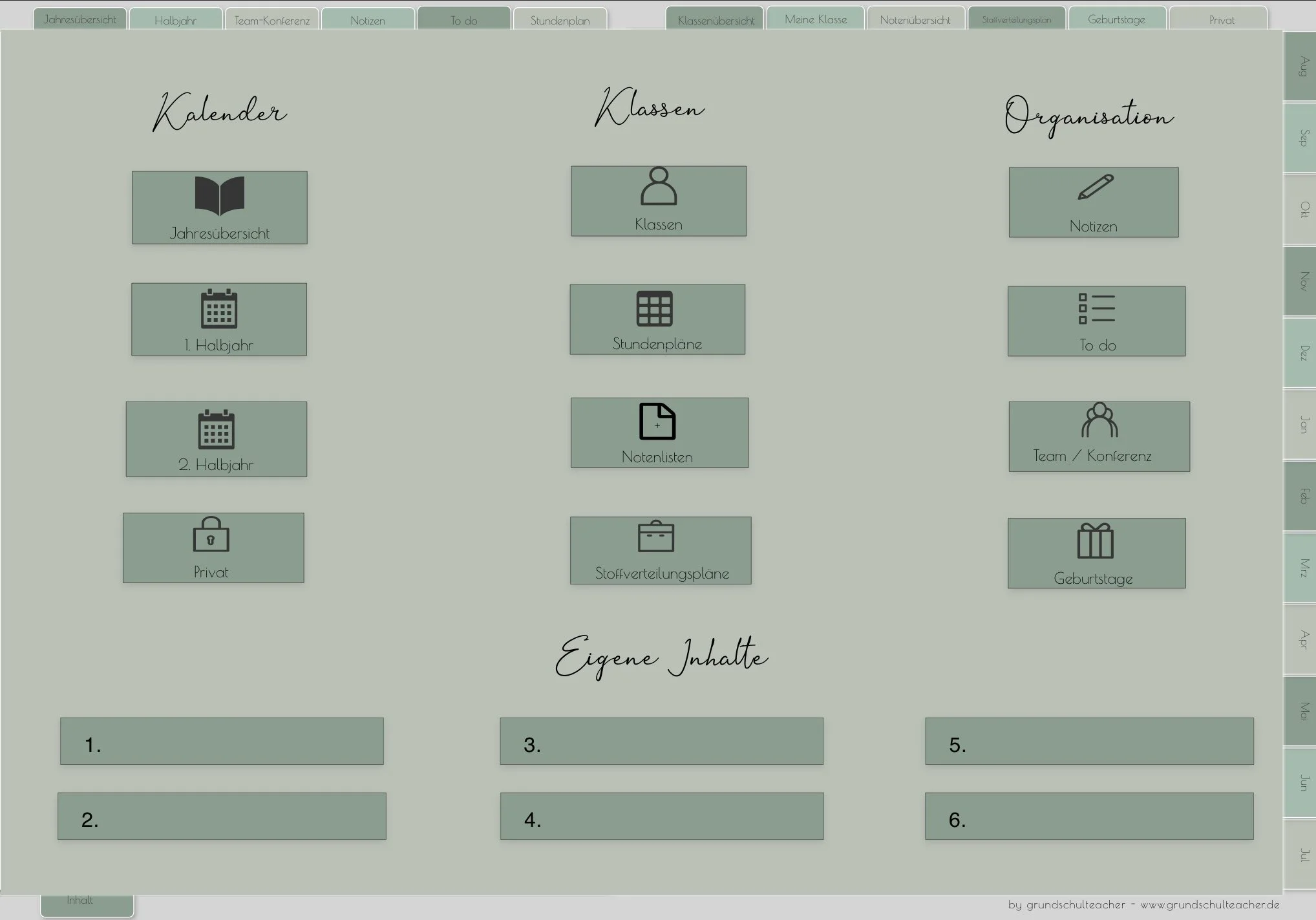Click the pencil Notizen icon
This screenshot has height=920, width=1316.
[1095, 187]
